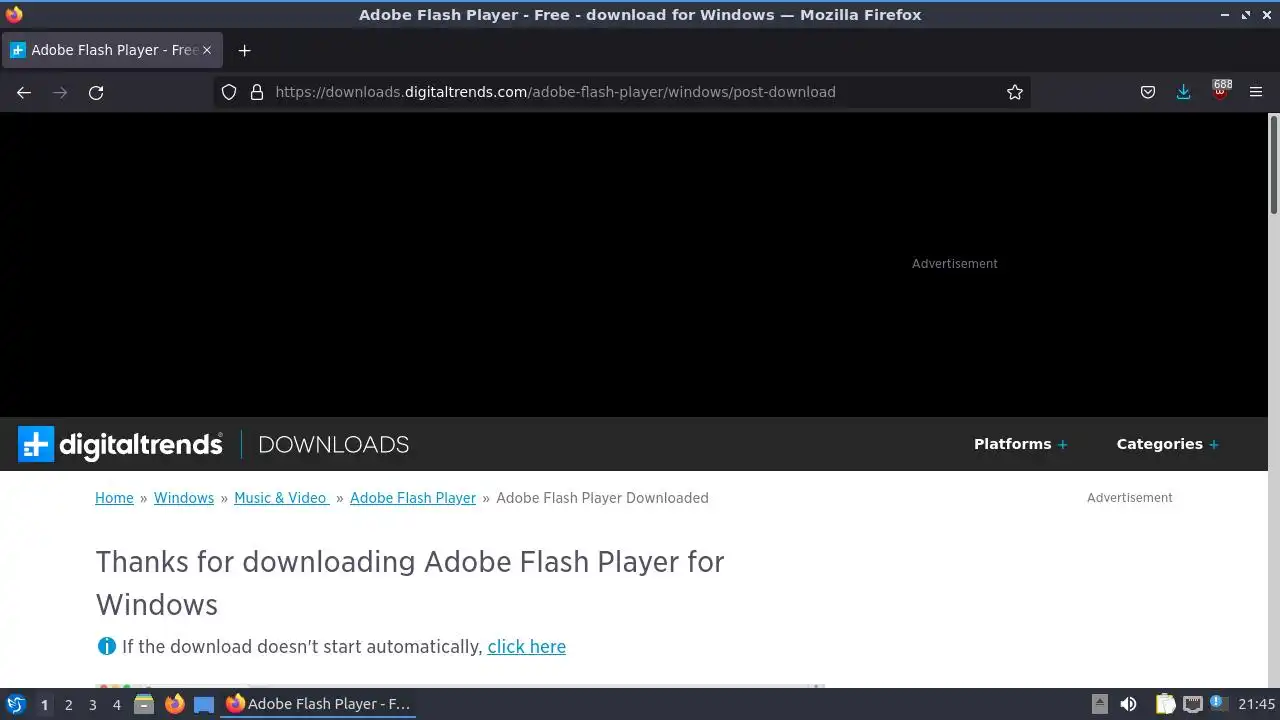Open a new tab with the plus button
Screen dimensions: 1280x720
point(244,50)
